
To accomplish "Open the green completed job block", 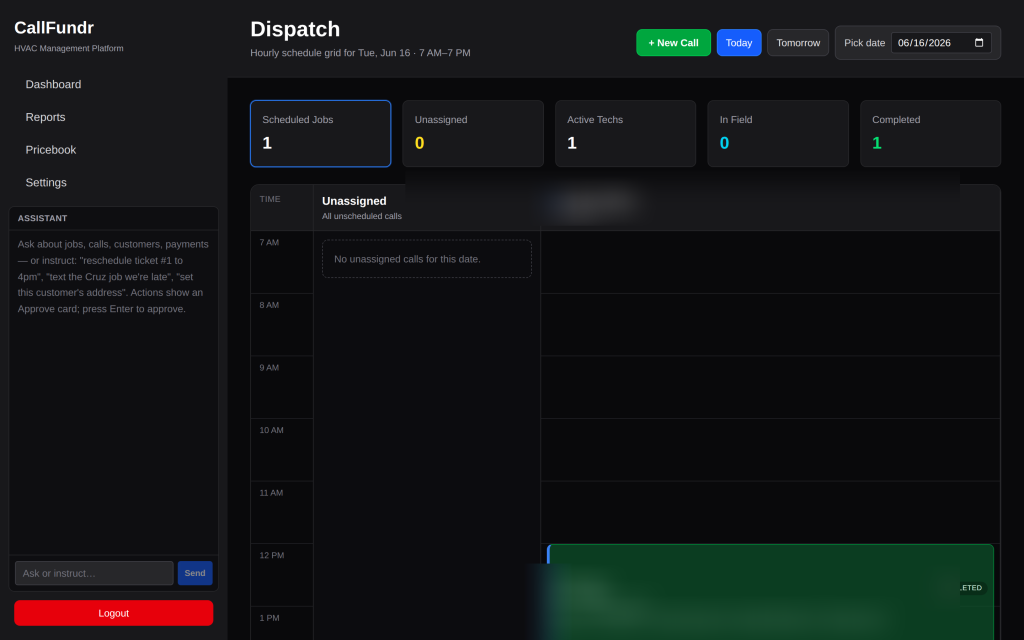I will (770, 592).
